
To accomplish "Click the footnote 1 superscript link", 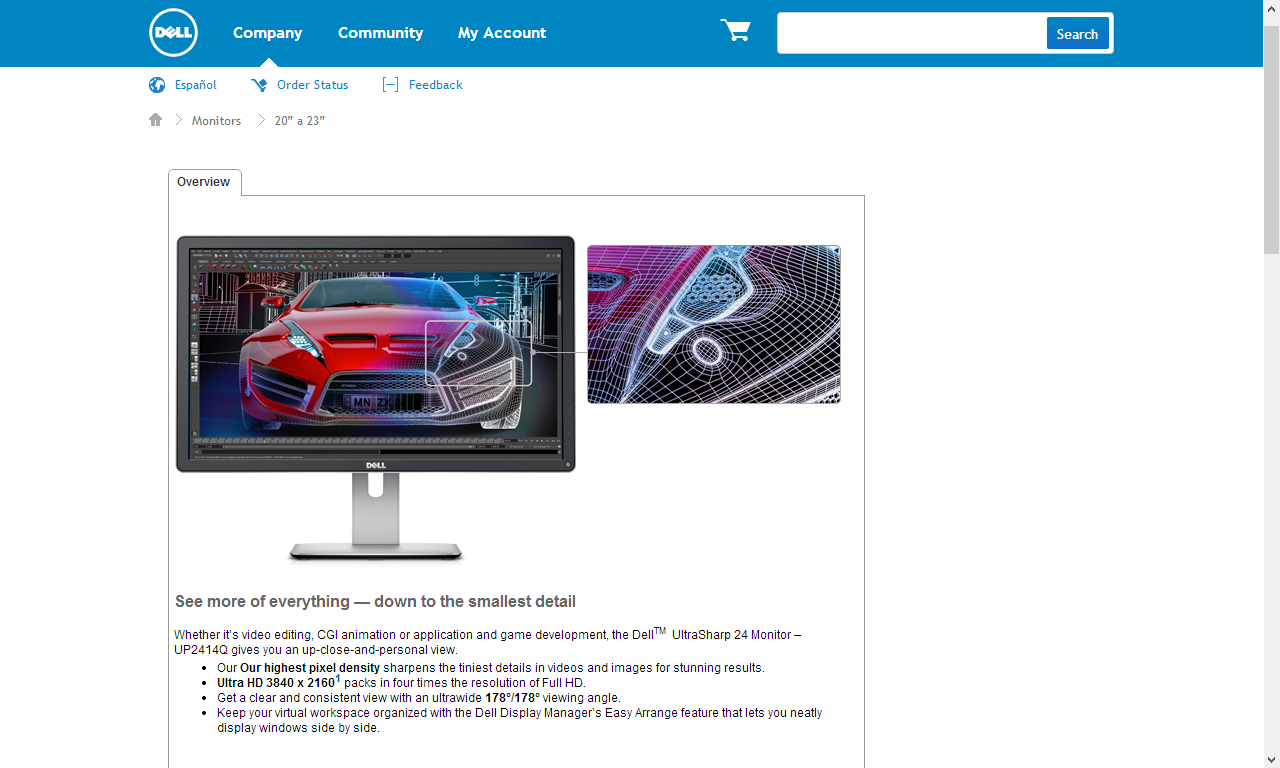I will (338, 679).
